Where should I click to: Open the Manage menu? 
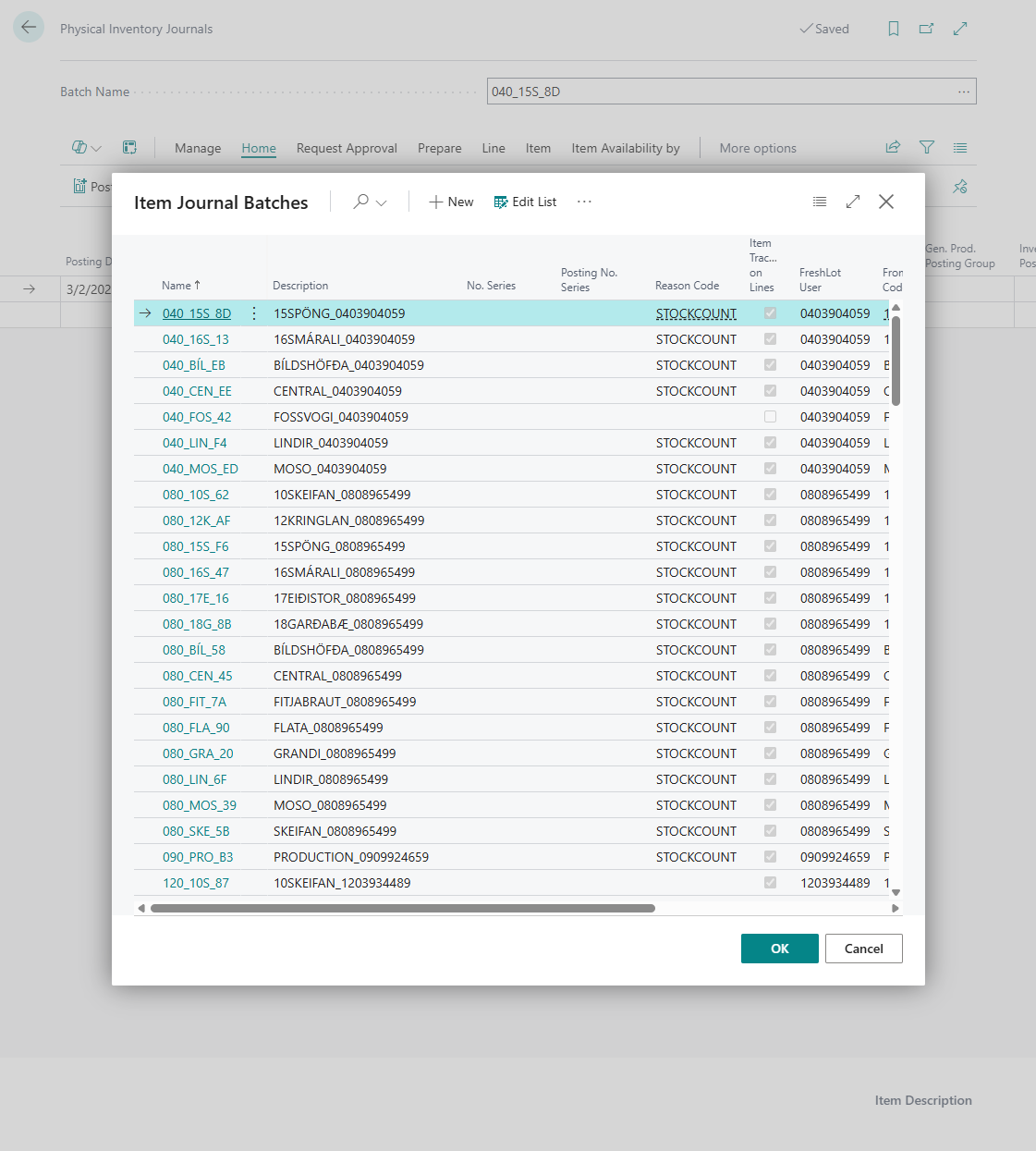click(x=198, y=148)
